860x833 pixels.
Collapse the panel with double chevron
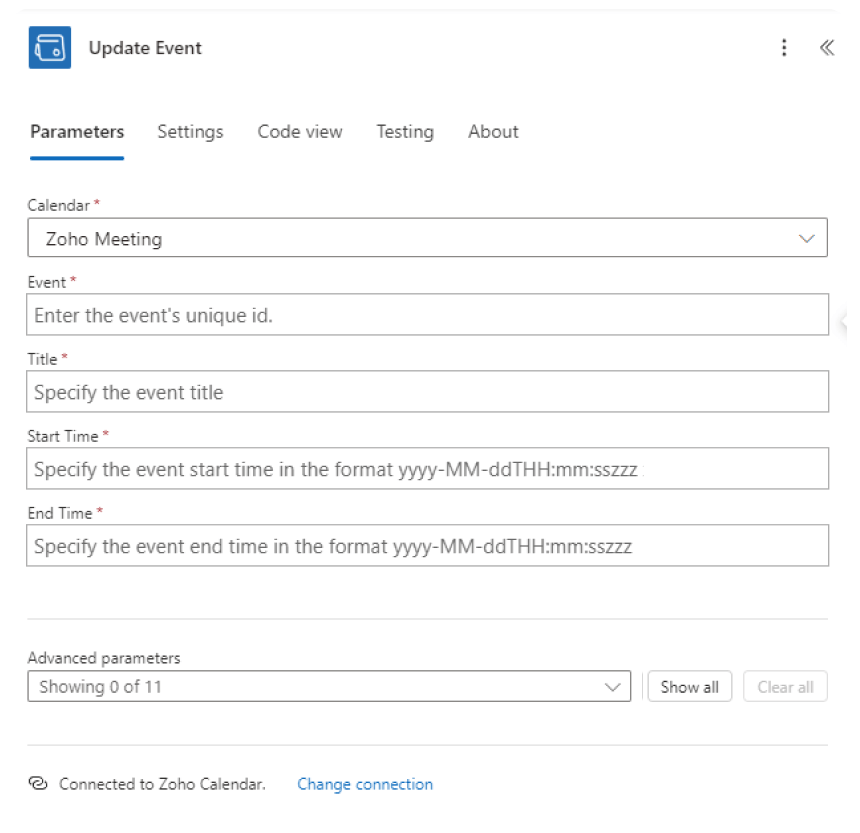coord(827,48)
